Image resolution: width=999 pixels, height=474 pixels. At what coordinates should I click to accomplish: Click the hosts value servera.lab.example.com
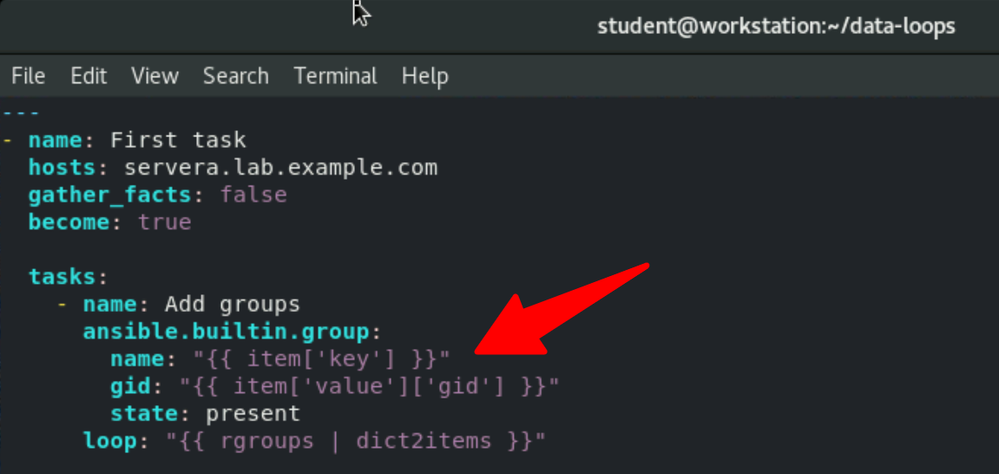(280, 168)
